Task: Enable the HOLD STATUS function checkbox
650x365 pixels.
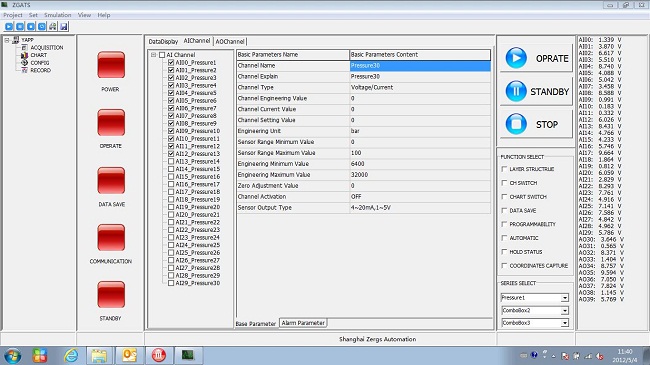Action: point(504,252)
